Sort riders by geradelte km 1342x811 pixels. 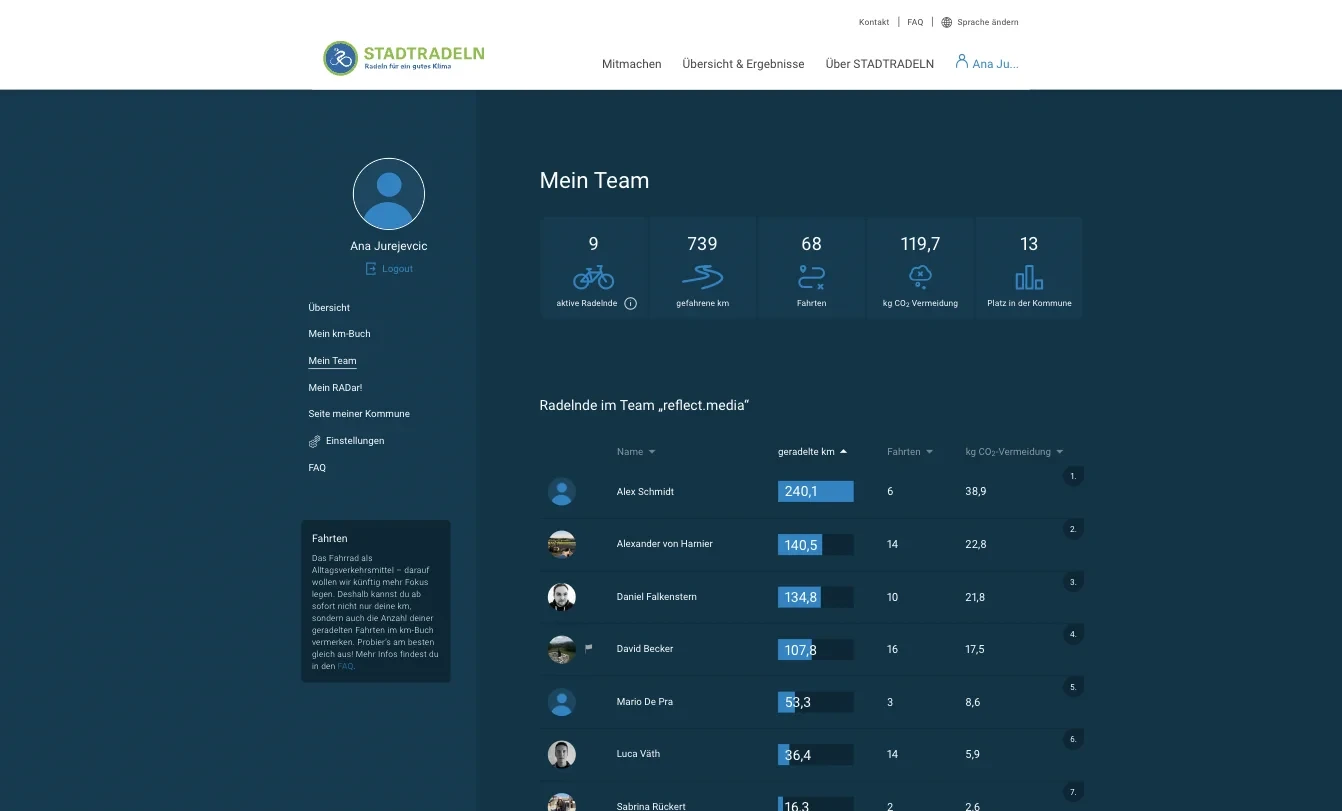tap(812, 452)
